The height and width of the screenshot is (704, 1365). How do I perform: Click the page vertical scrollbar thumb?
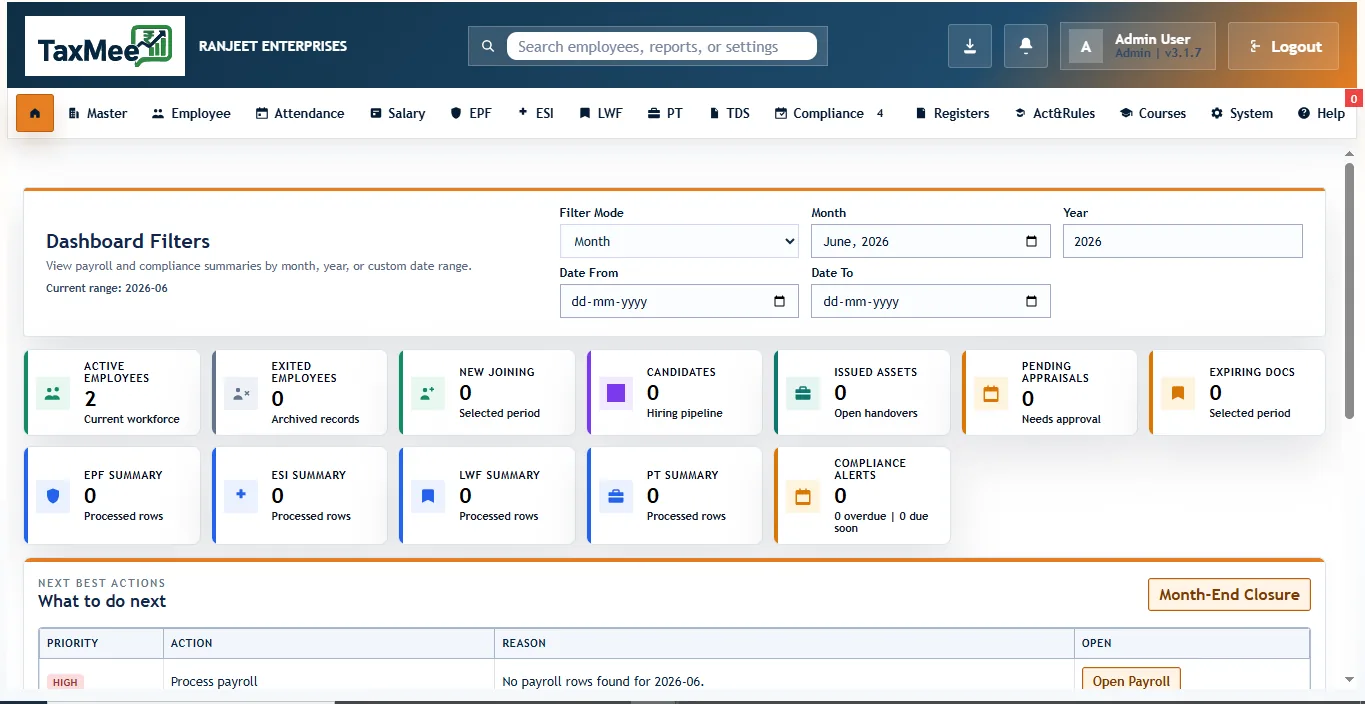[x=1350, y=290]
